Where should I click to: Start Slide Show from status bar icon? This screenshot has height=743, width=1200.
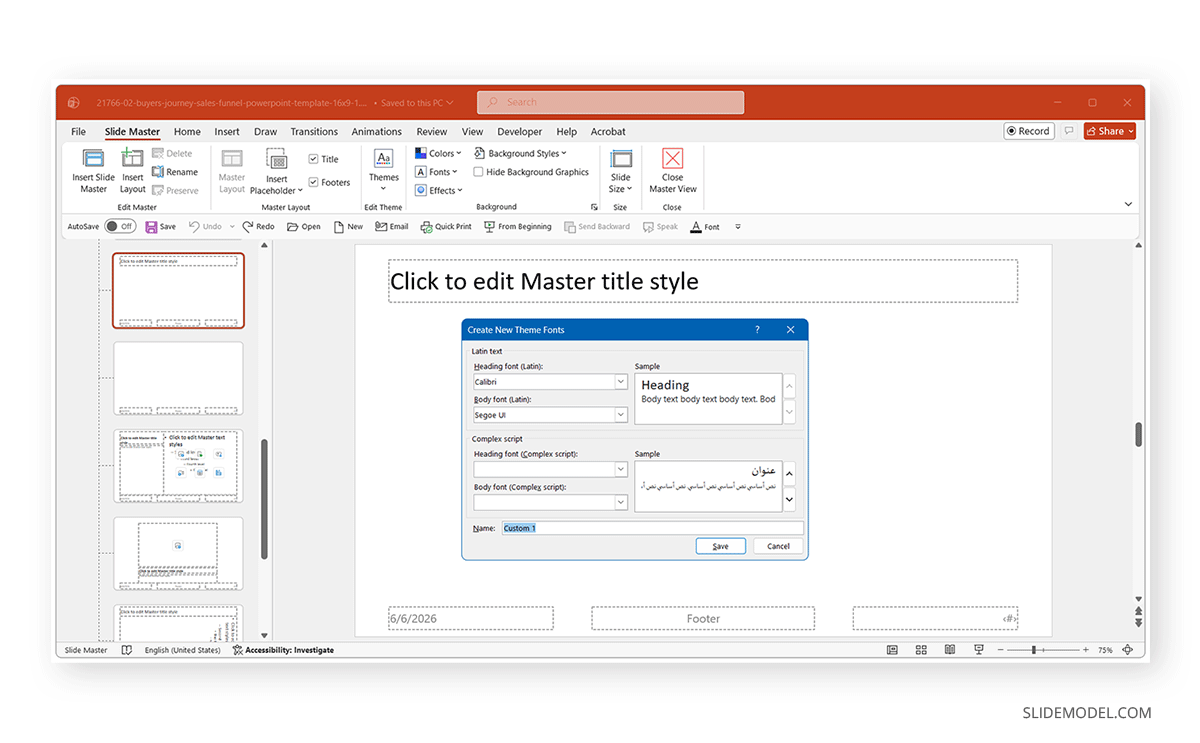[979, 650]
